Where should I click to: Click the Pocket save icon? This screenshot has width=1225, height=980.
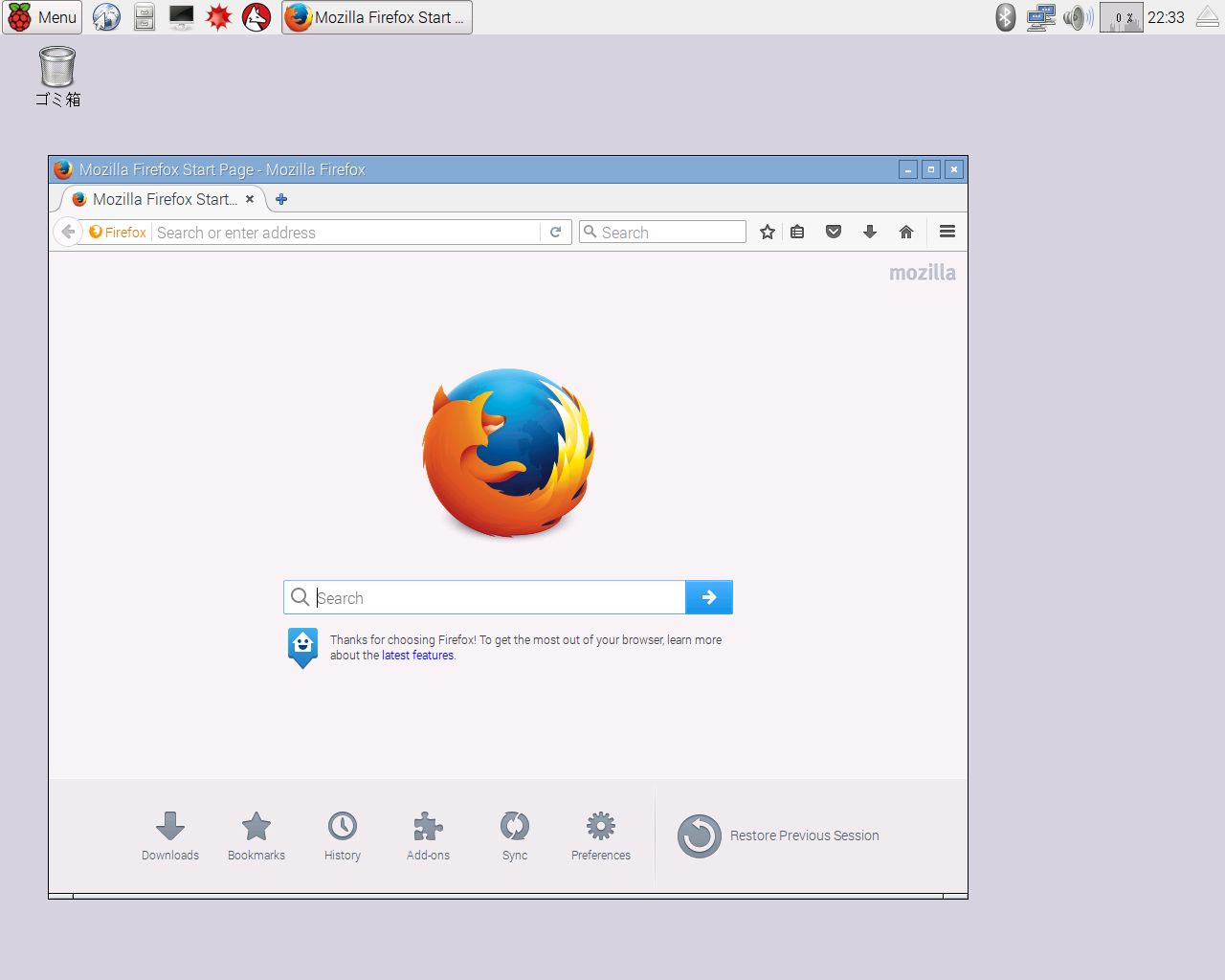pos(834,232)
